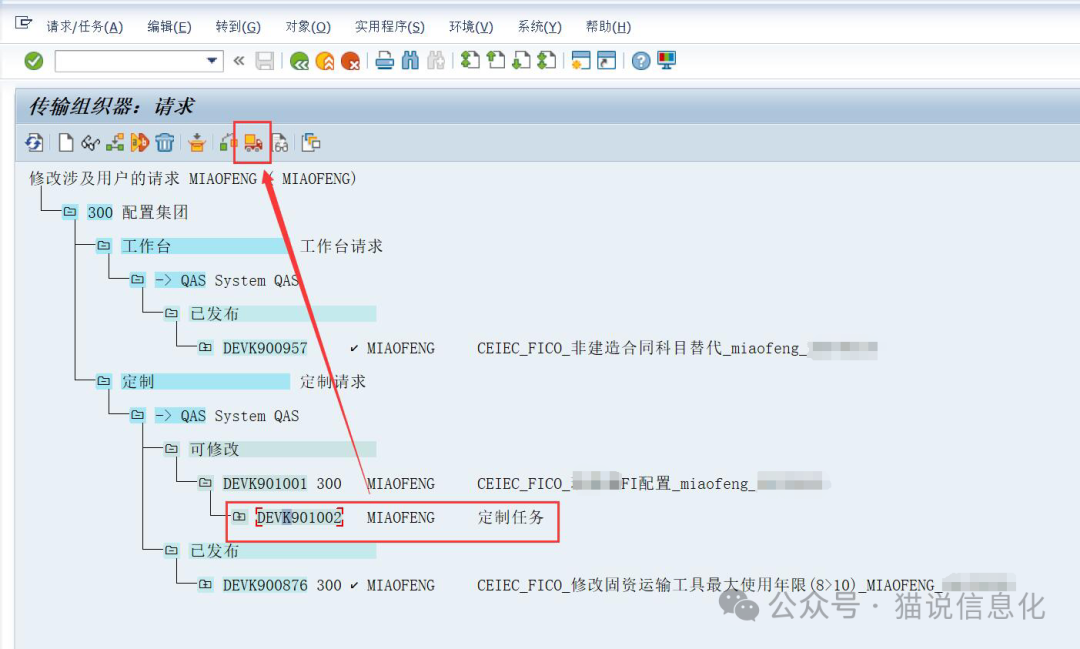Click the 非建造合同科目替代 request description

(641, 348)
